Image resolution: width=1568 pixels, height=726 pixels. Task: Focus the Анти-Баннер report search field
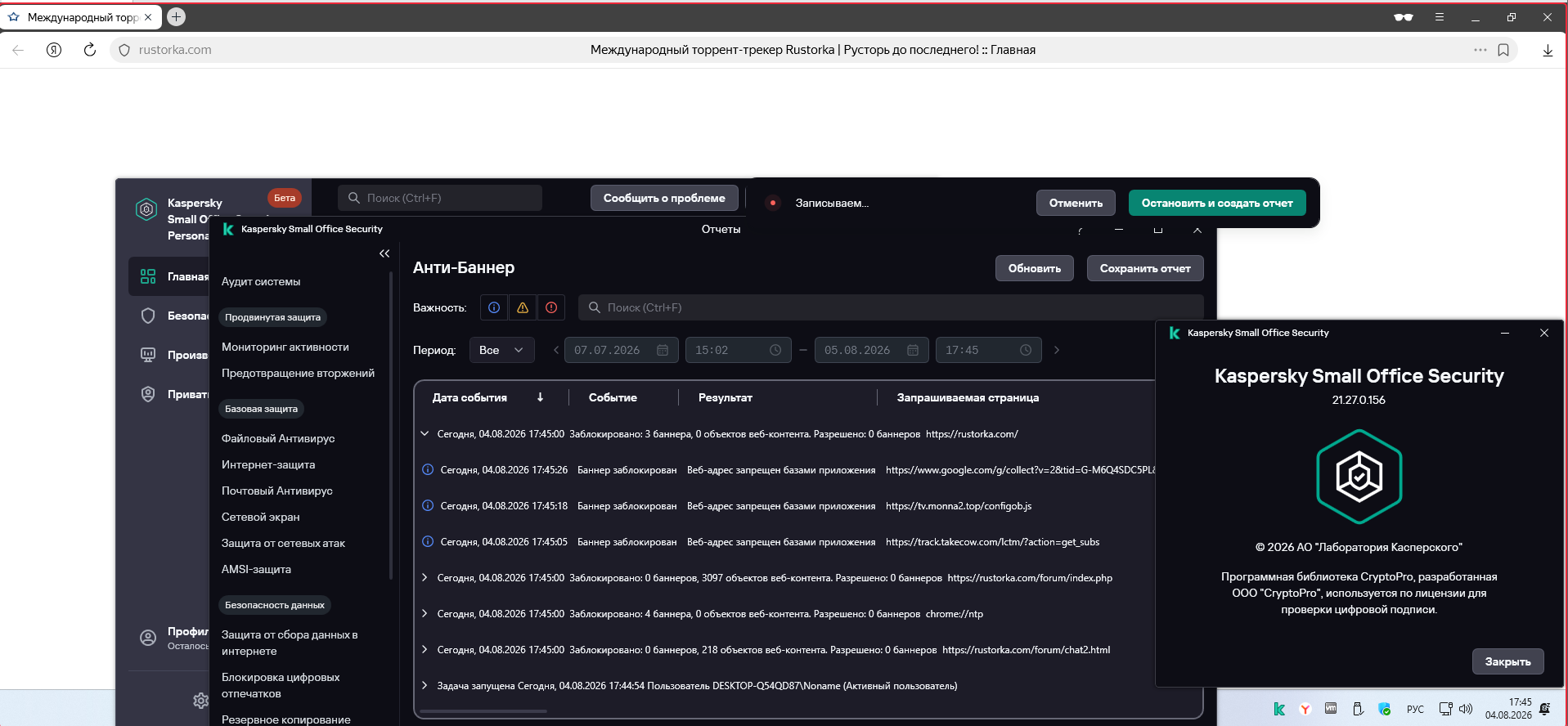point(891,307)
